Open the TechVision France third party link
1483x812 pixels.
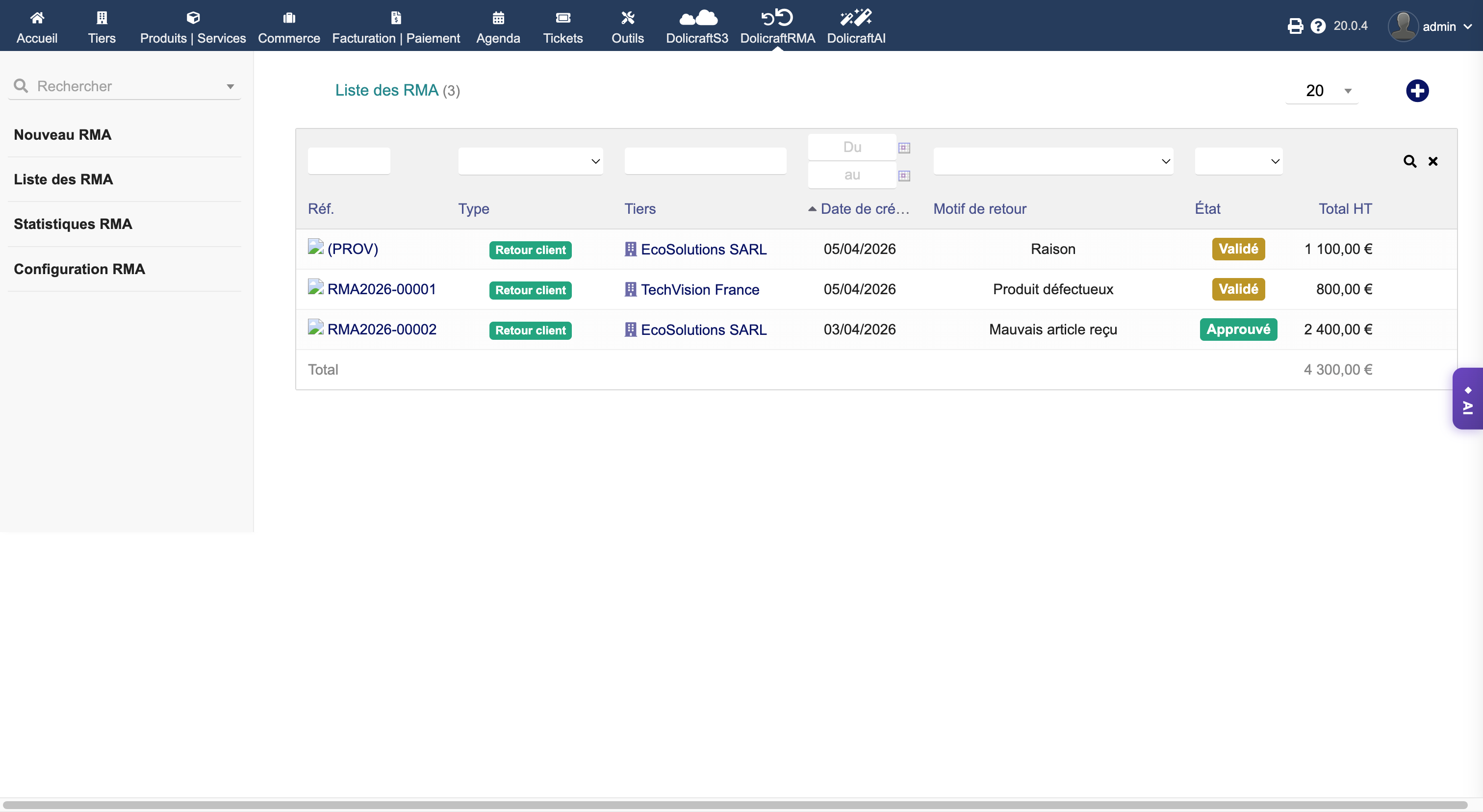(699, 289)
